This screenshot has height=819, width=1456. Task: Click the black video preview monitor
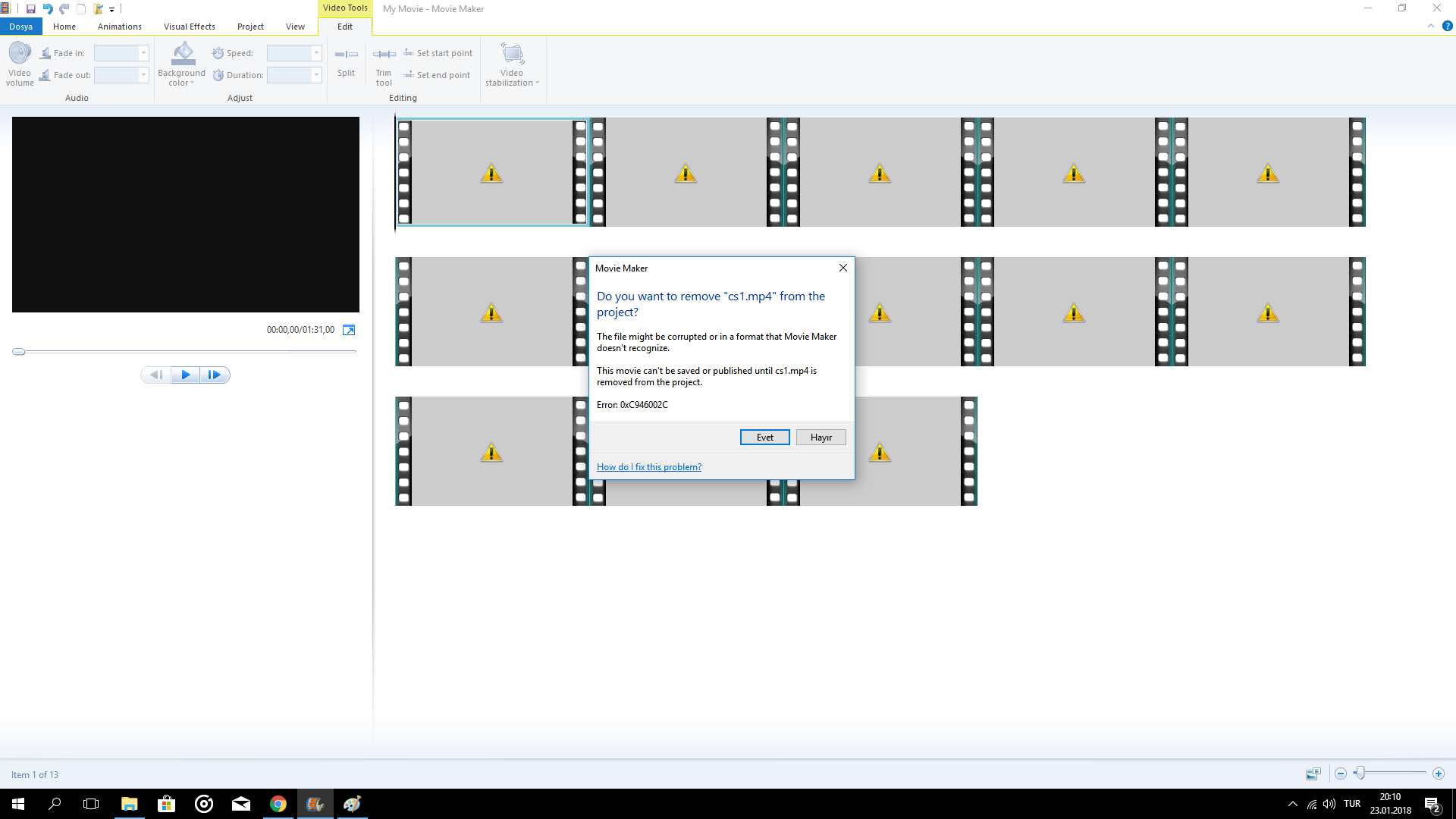click(186, 215)
